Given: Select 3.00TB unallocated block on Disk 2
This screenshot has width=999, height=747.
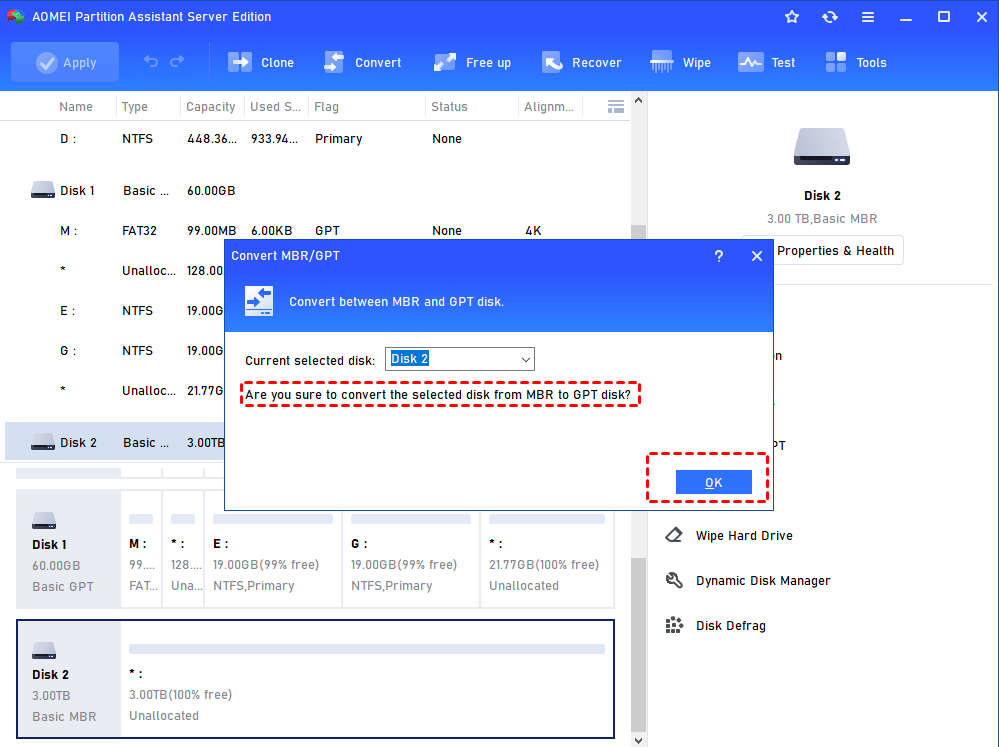Looking at the screenshot, I should (367, 679).
